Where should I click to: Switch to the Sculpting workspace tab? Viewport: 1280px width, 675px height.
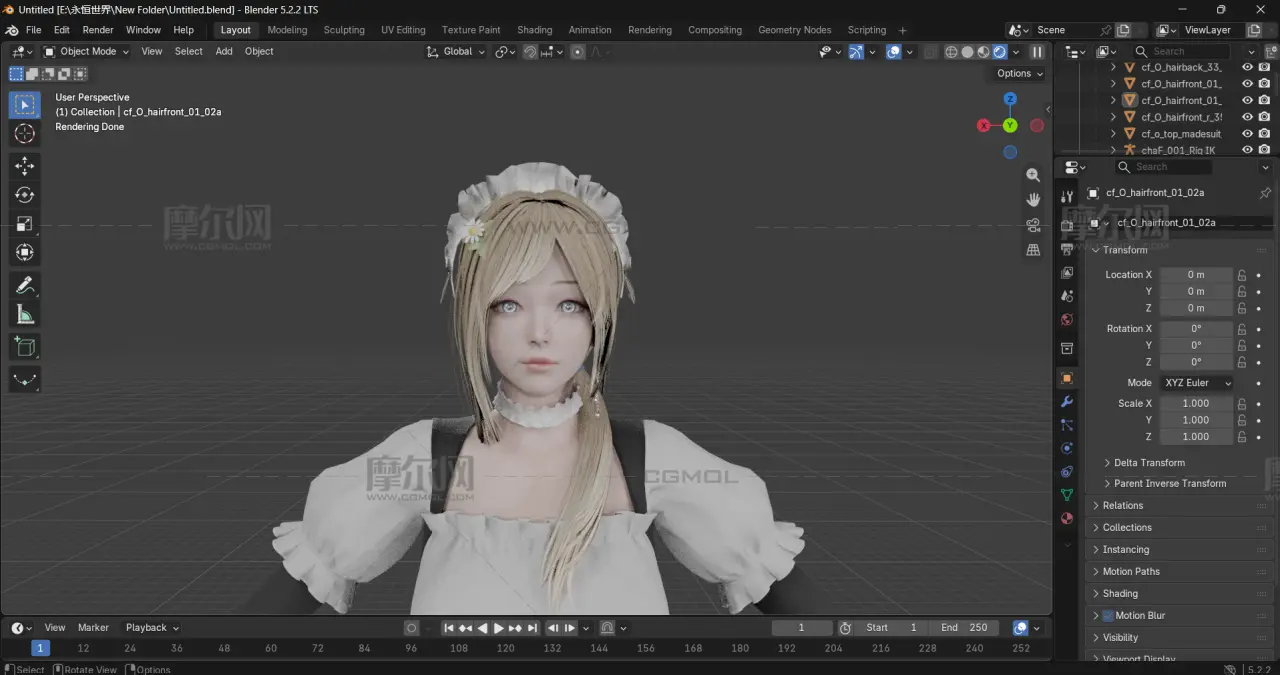pos(344,30)
